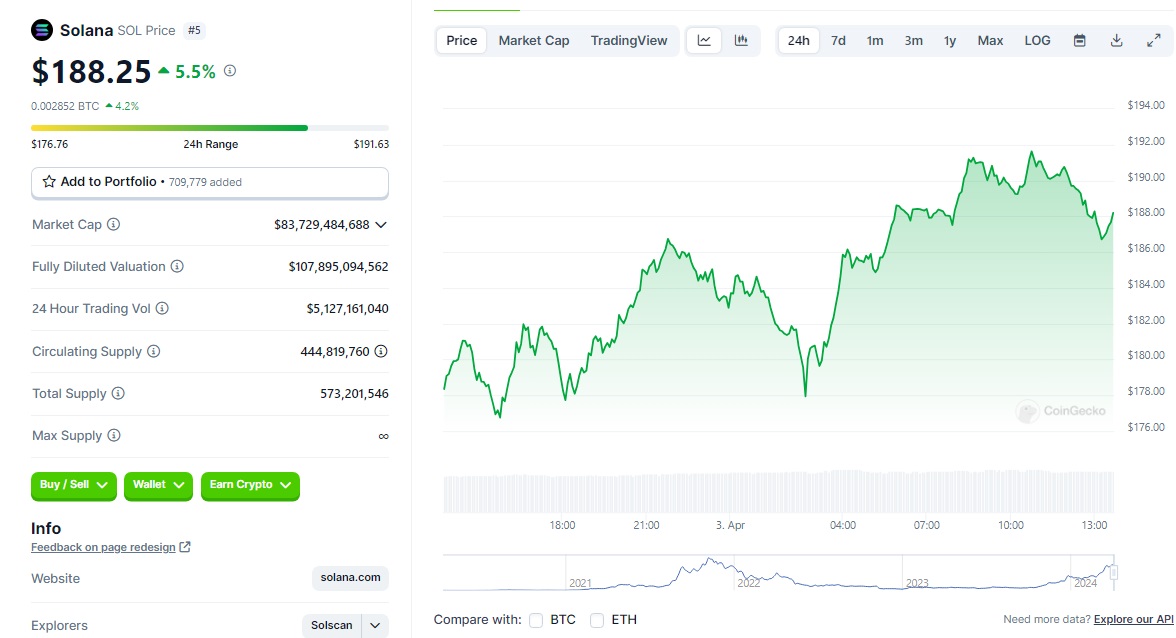This screenshot has width=1176, height=638.
Task: Open Earn Crypto dropdown
Action: (250, 485)
